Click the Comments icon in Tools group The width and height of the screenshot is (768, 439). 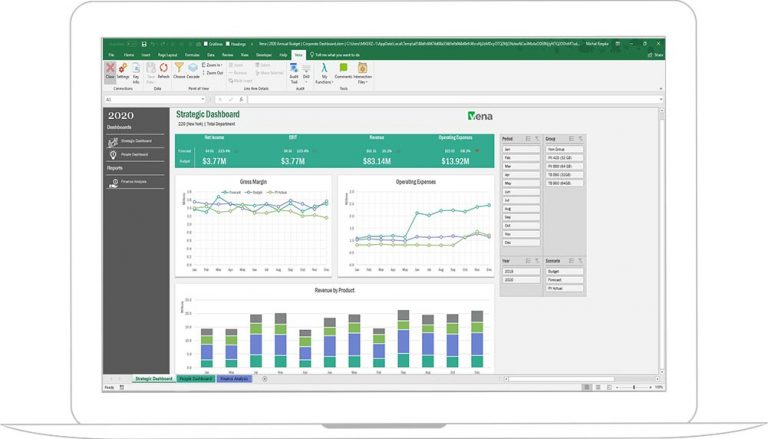click(x=343, y=68)
